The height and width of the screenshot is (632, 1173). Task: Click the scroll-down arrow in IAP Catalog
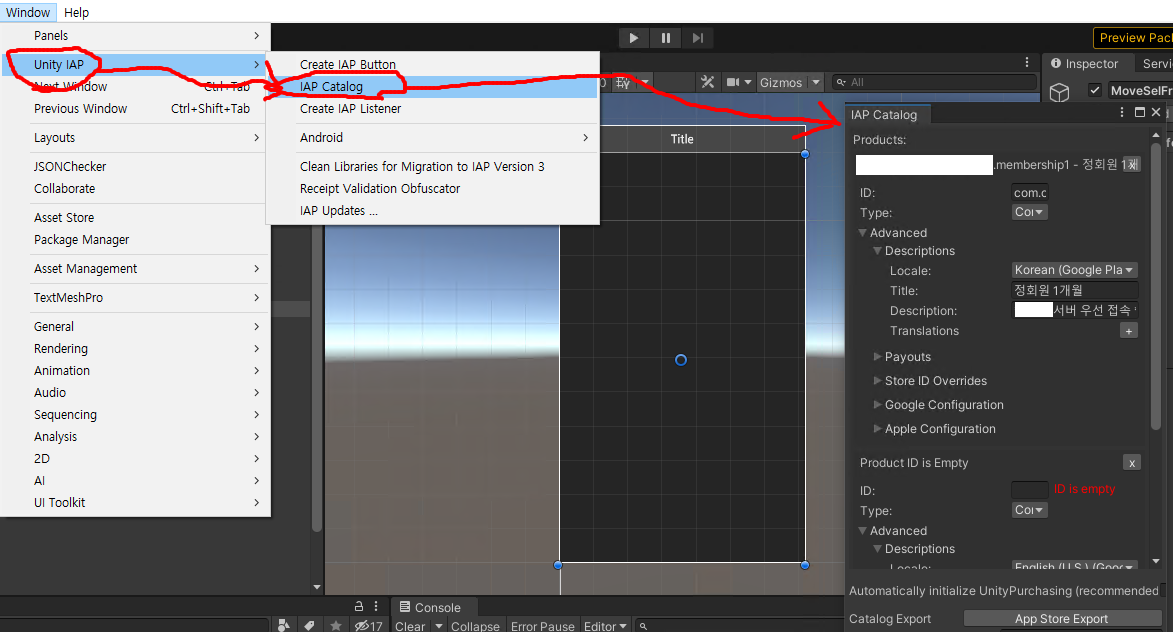point(1156,561)
